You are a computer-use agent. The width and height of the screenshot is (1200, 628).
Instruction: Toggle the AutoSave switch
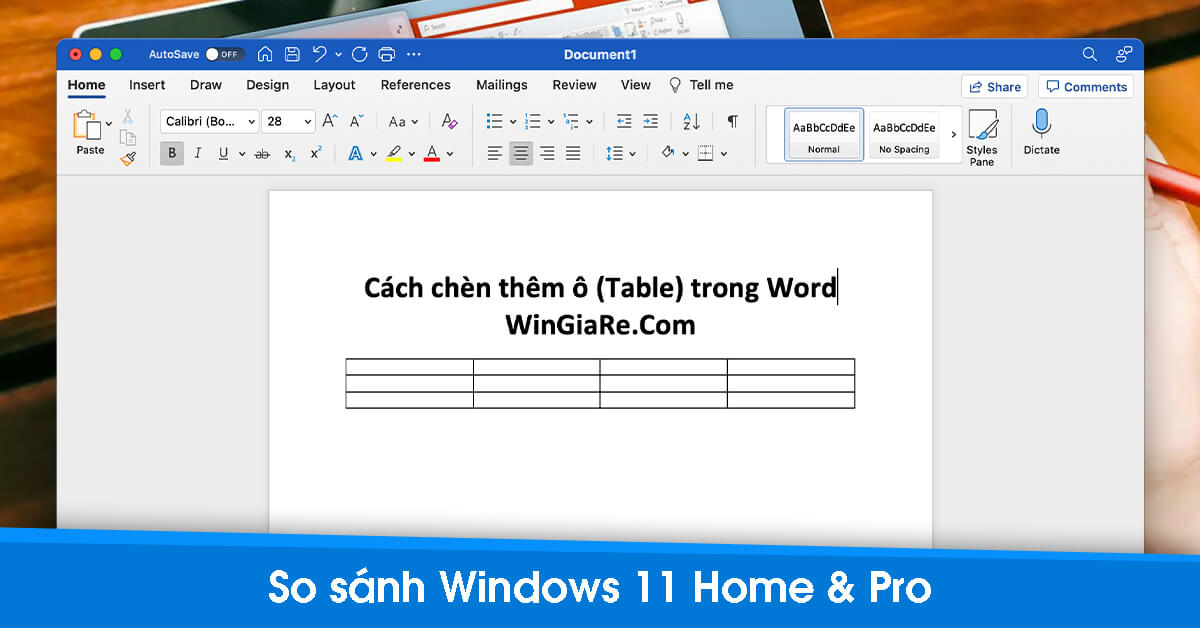pos(224,54)
